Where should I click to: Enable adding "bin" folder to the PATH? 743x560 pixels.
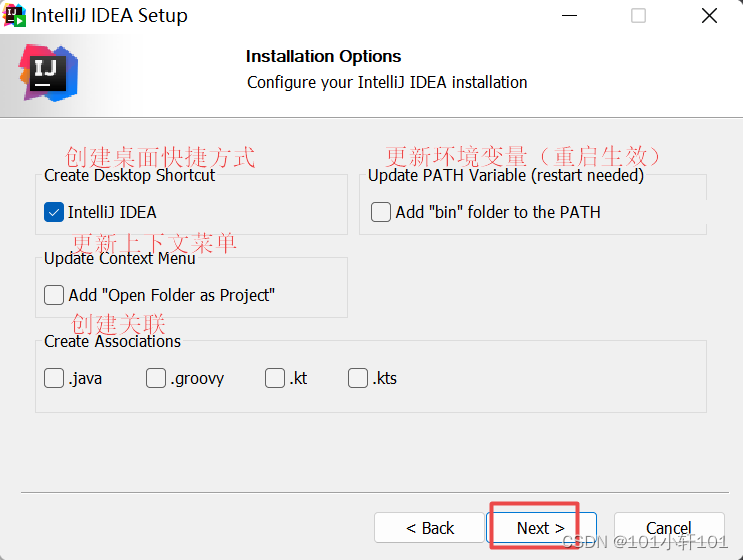click(381, 212)
